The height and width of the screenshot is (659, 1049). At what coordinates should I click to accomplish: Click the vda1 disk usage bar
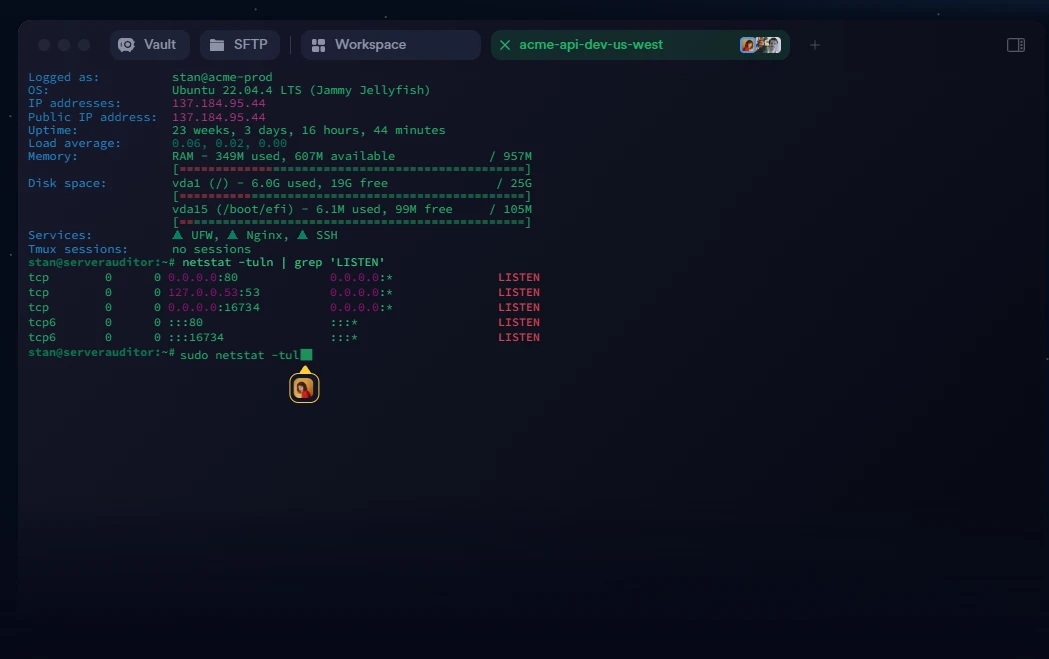coord(352,196)
